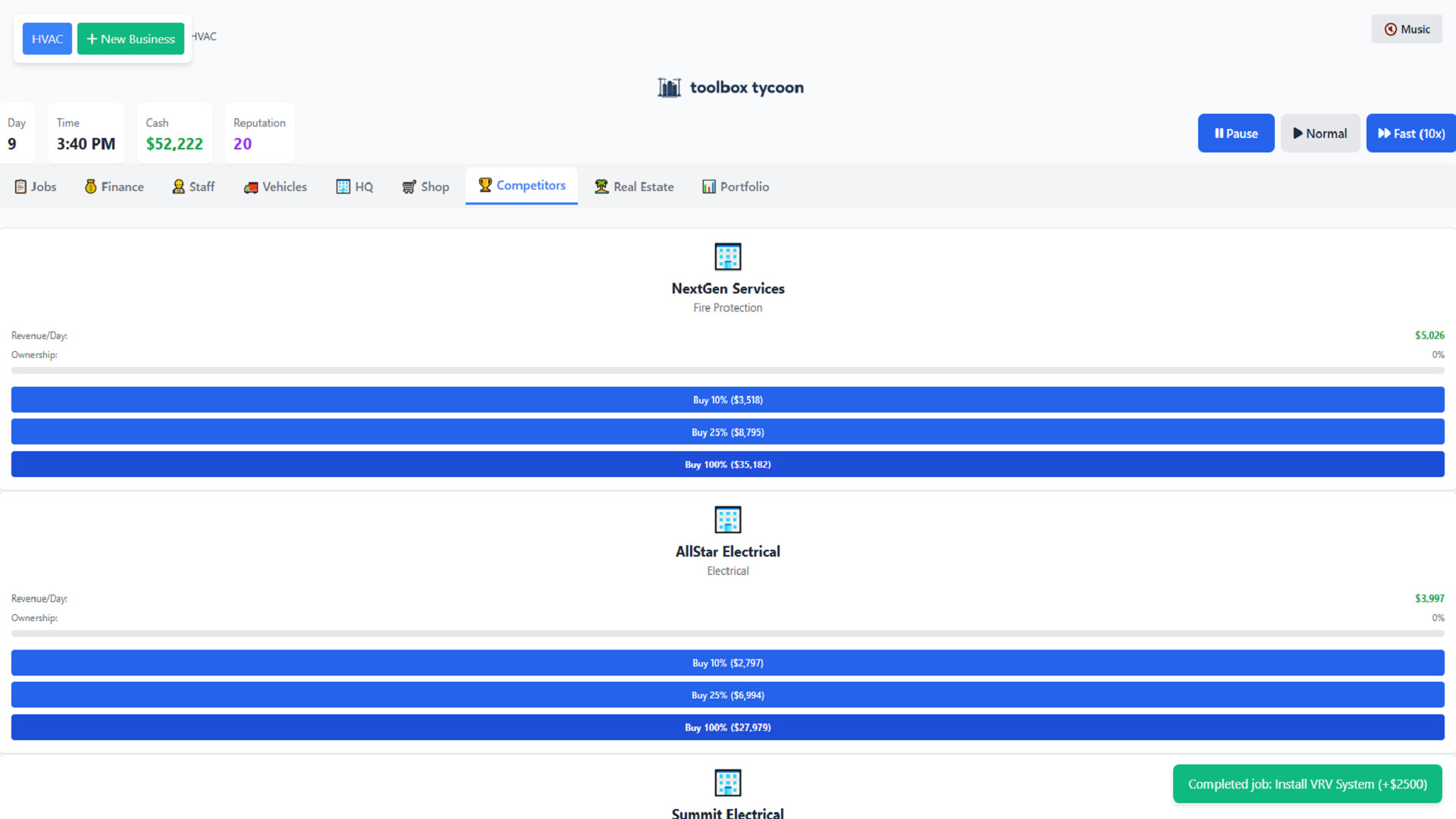Click the Staff person icon
Image resolution: width=1456 pixels, height=819 pixels.
click(178, 186)
